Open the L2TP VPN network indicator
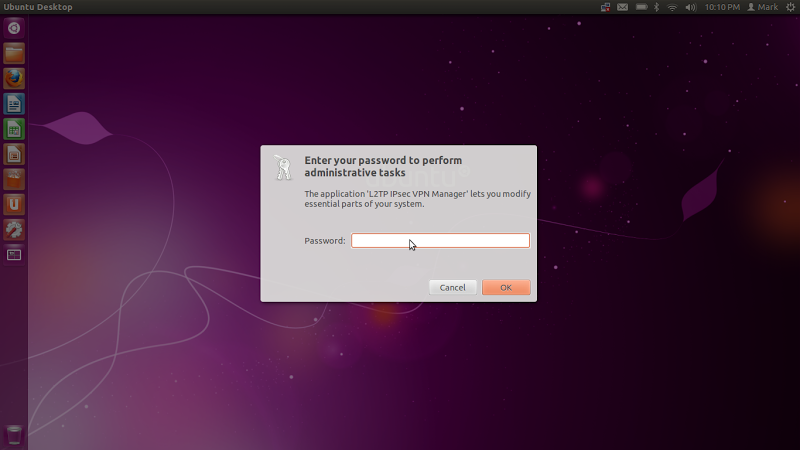The height and width of the screenshot is (450, 800). [x=605, y=7]
